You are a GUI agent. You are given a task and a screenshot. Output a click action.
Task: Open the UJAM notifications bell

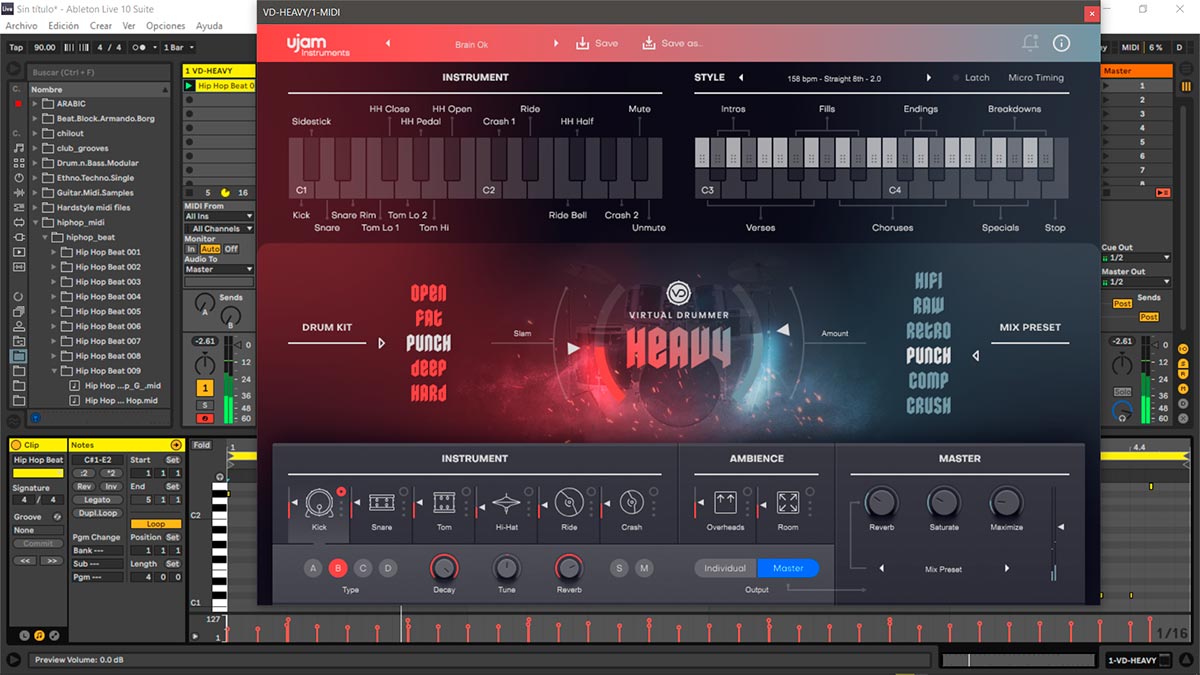tap(1030, 43)
